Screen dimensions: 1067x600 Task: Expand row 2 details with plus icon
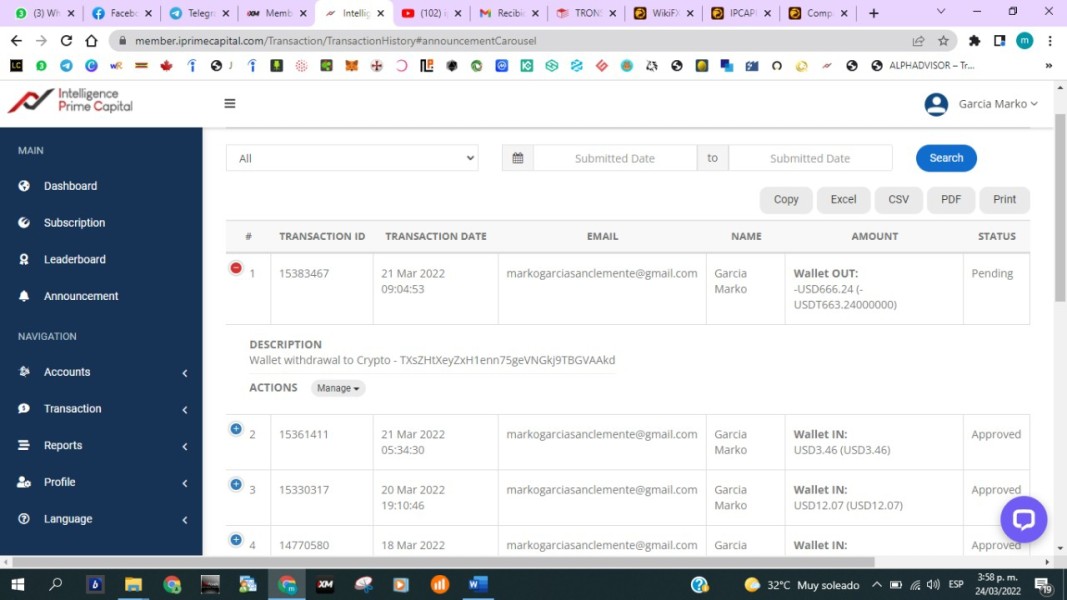[x=236, y=429]
